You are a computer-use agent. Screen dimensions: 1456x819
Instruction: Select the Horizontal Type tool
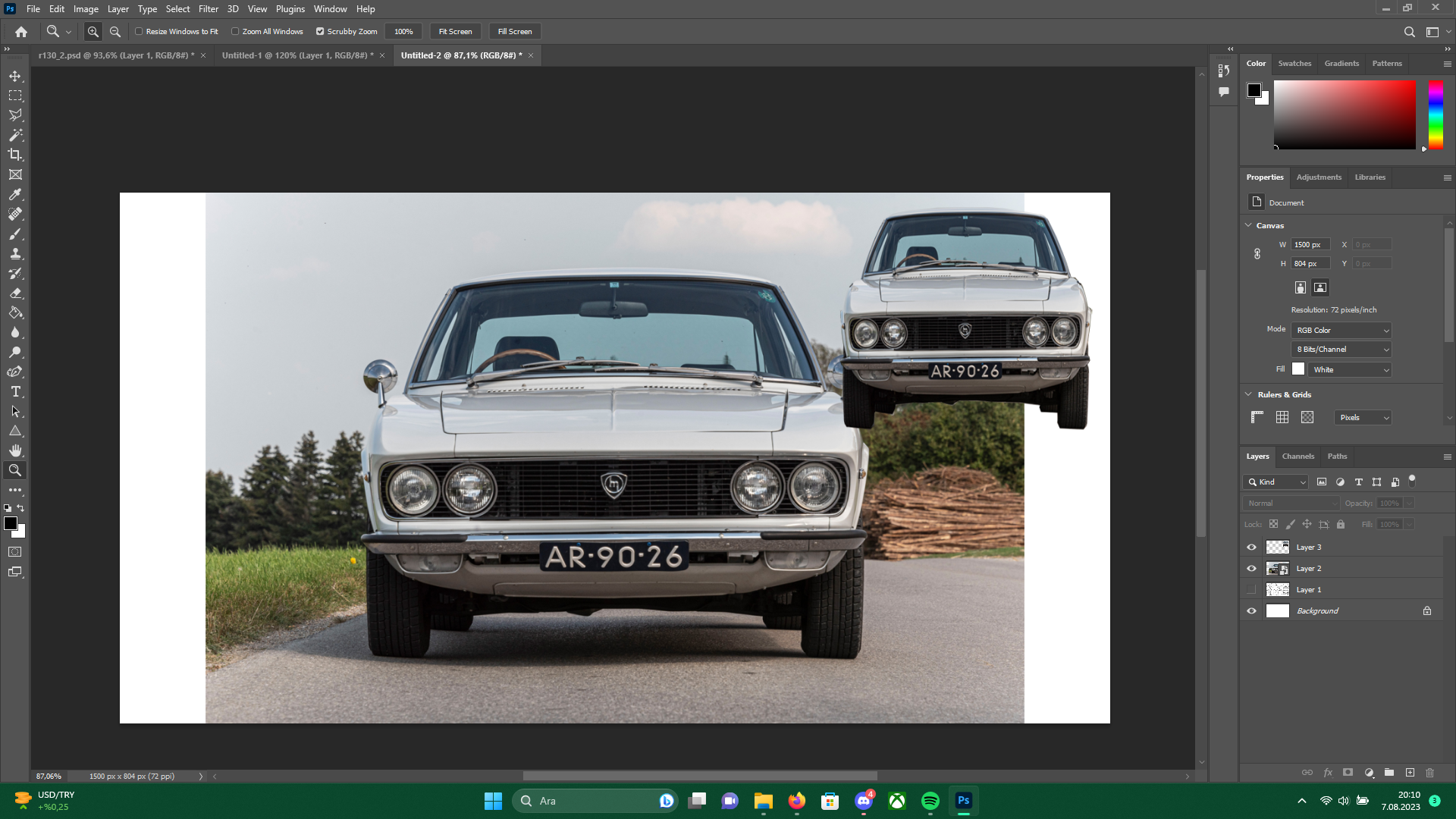tap(15, 392)
